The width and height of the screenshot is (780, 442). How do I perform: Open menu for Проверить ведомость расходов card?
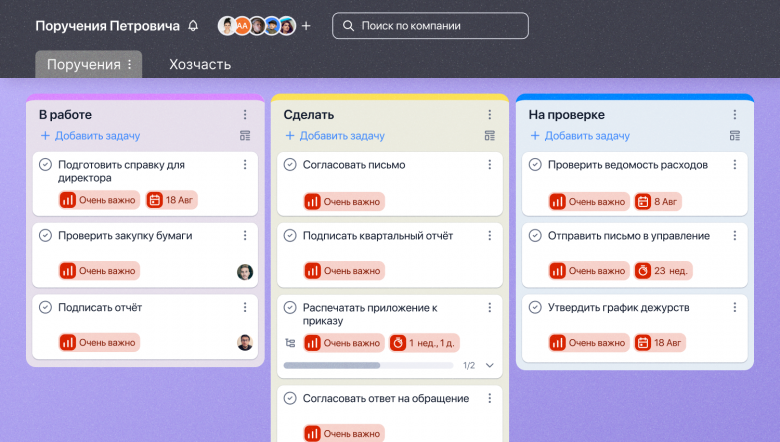734,165
